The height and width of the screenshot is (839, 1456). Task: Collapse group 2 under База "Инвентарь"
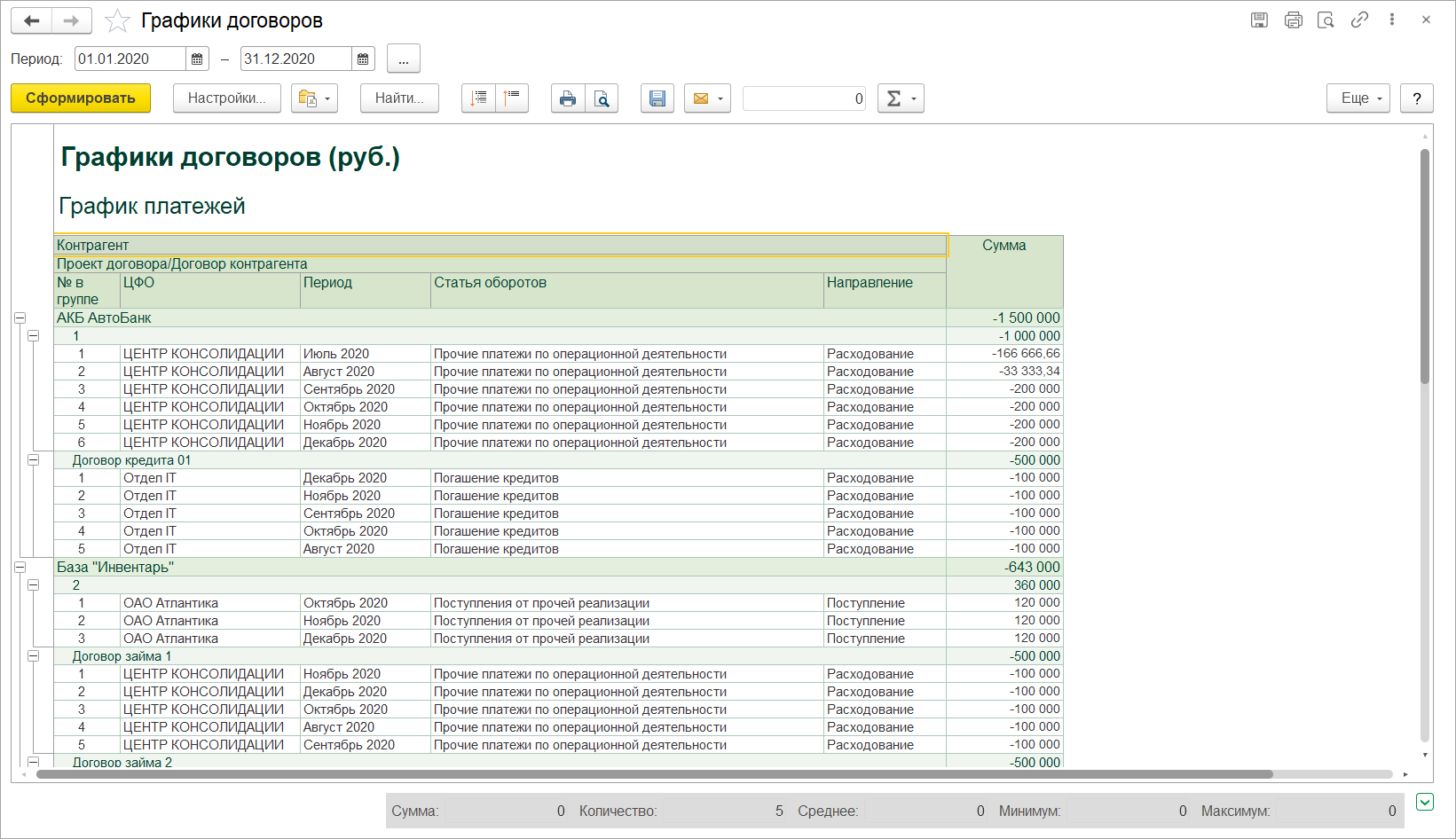coord(33,584)
